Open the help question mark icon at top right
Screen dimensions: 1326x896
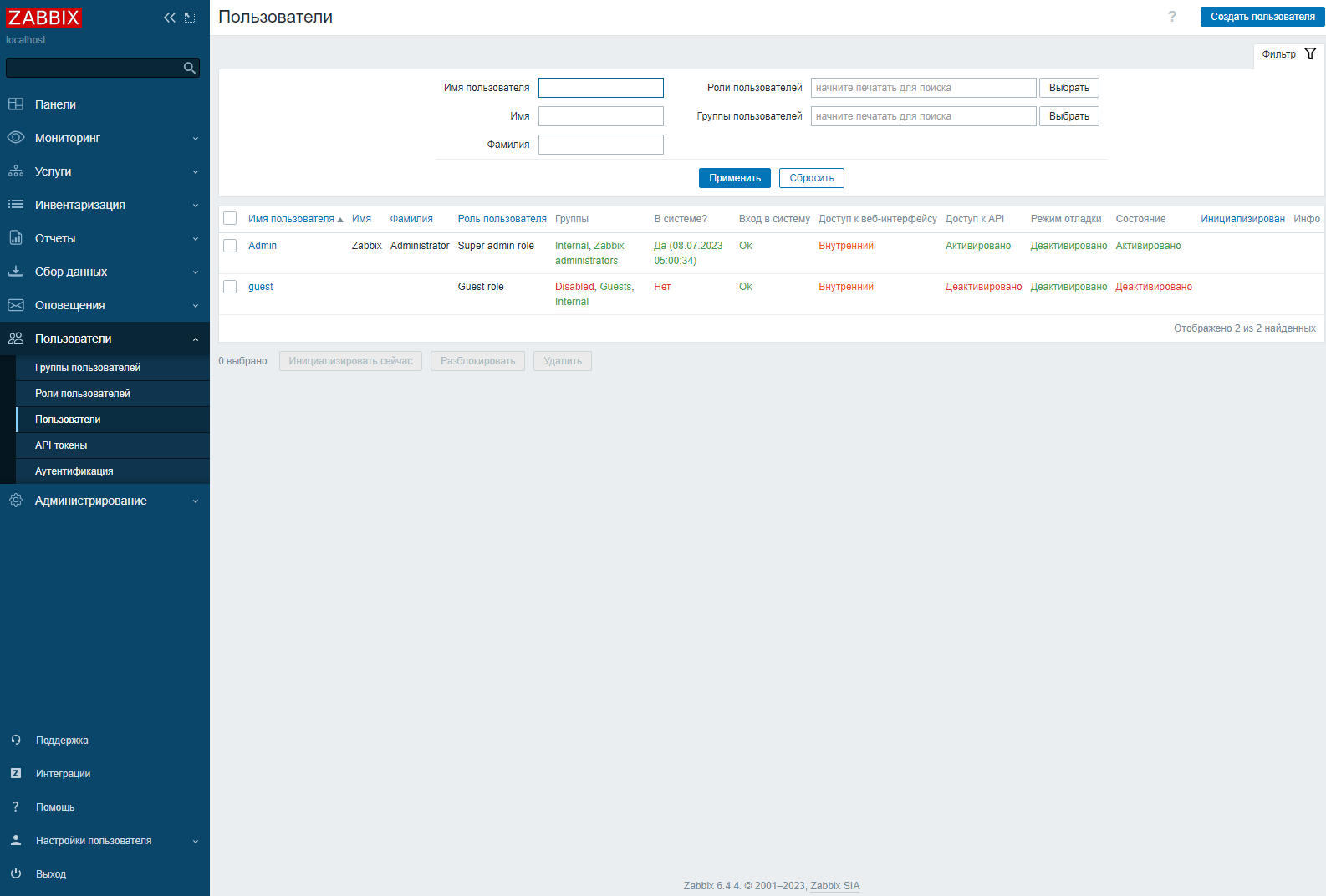click(1171, 17)
